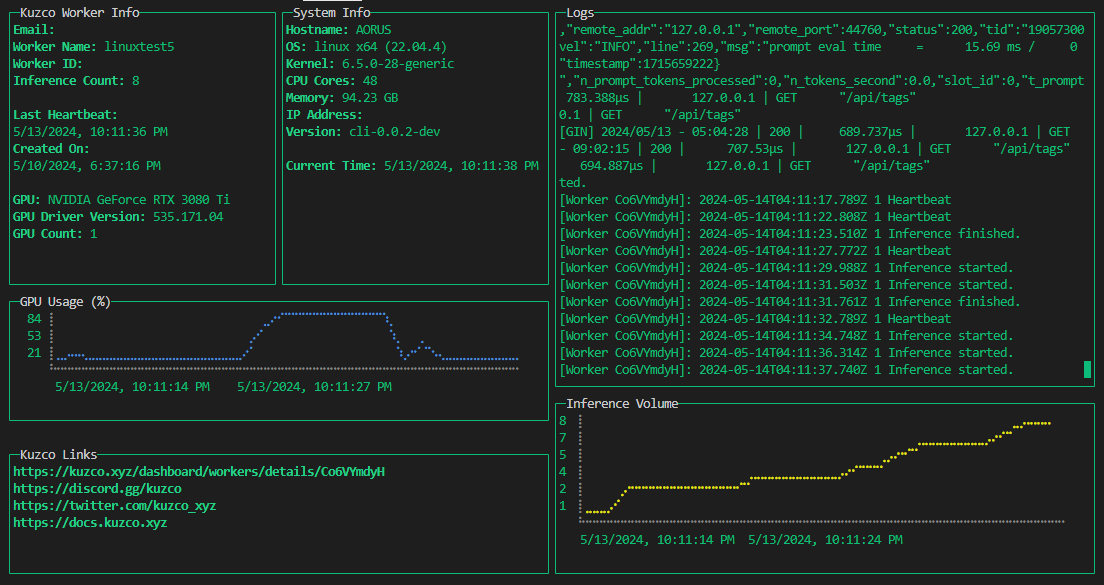This screenshot has width=1104, height=585.
Task: Click the "Email:" label
Action: [x=34, y=30]
